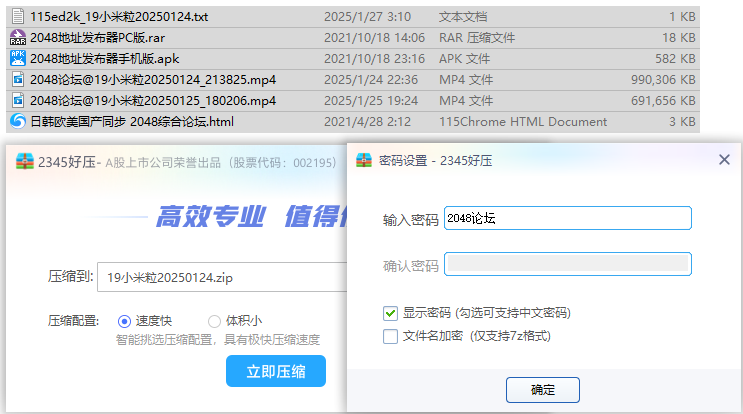The width and height of the screenshot is (743, 414).
Task: Click the 压缩到 filename field 19小米粒20250124.zip
Action: [223, 277]
